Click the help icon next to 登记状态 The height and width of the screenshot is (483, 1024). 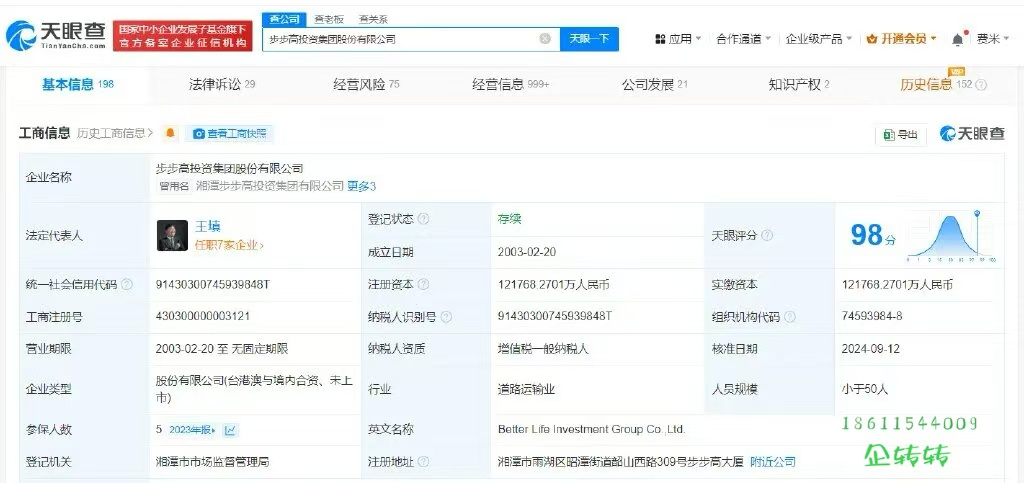423,219
